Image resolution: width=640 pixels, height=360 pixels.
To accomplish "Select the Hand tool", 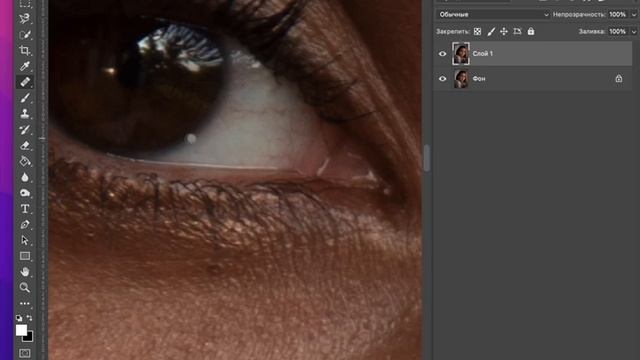I will click(x=24, y=272).
